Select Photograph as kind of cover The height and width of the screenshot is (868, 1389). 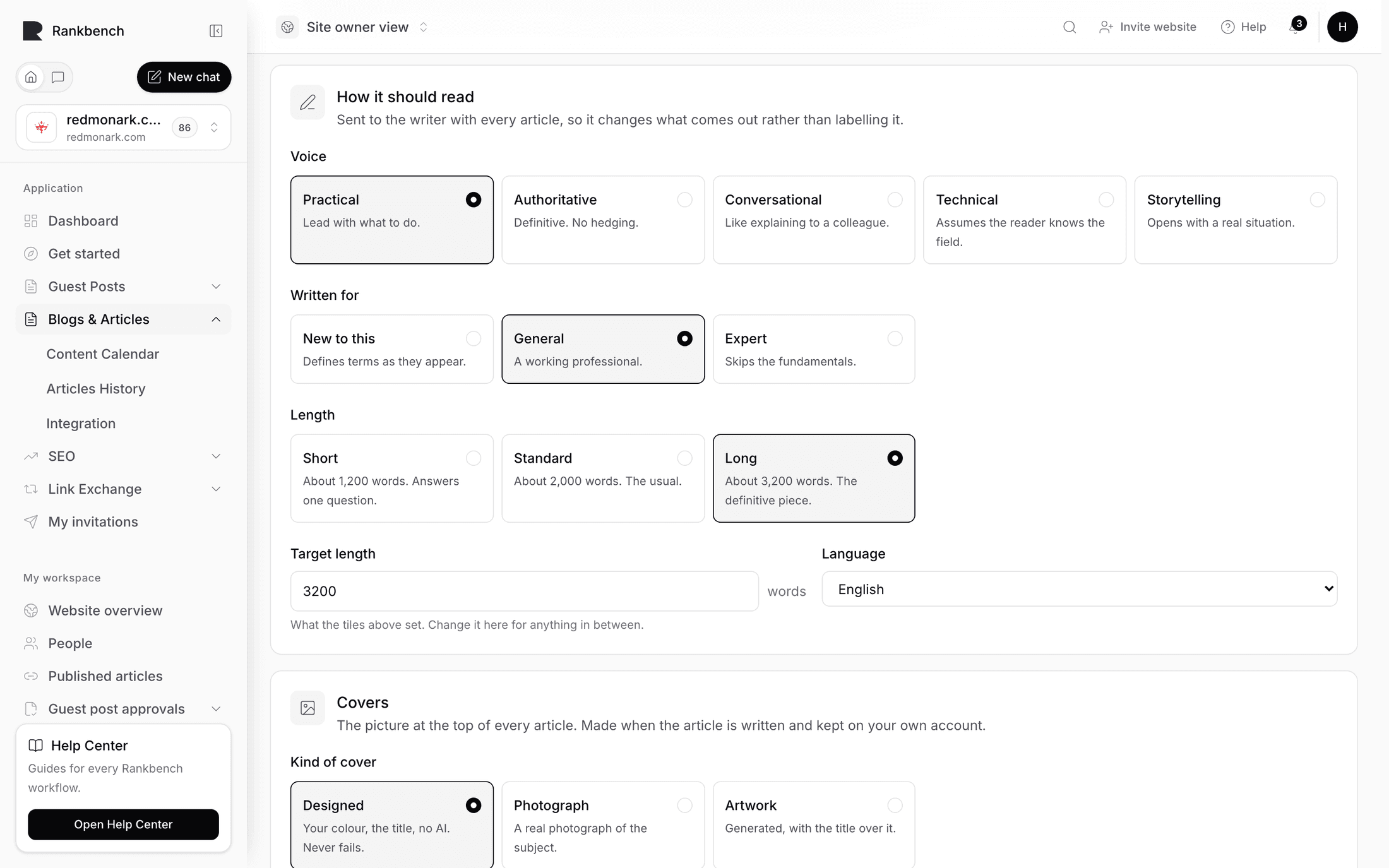pos(603,824)
